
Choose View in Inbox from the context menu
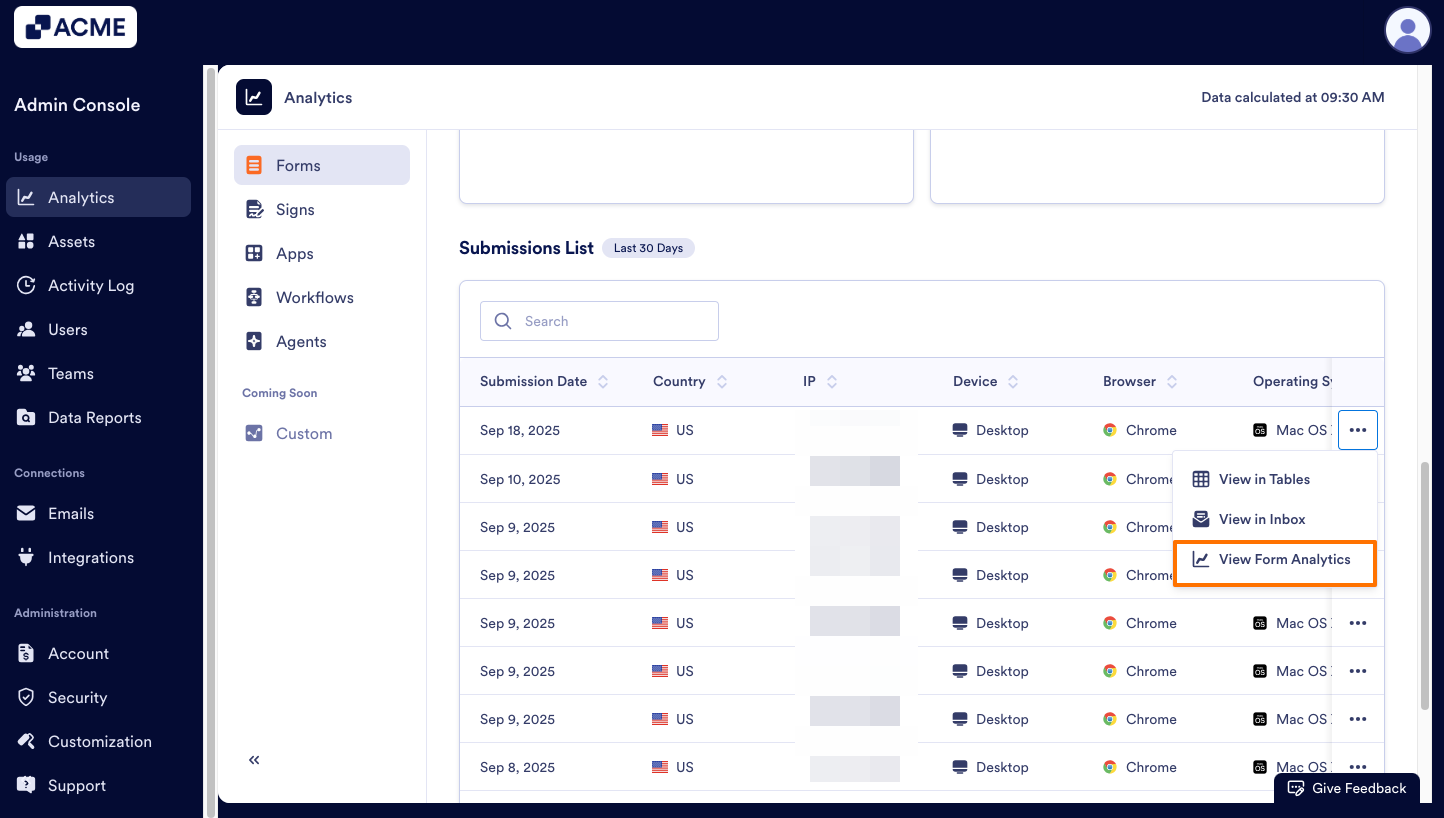coord(1263,519)
